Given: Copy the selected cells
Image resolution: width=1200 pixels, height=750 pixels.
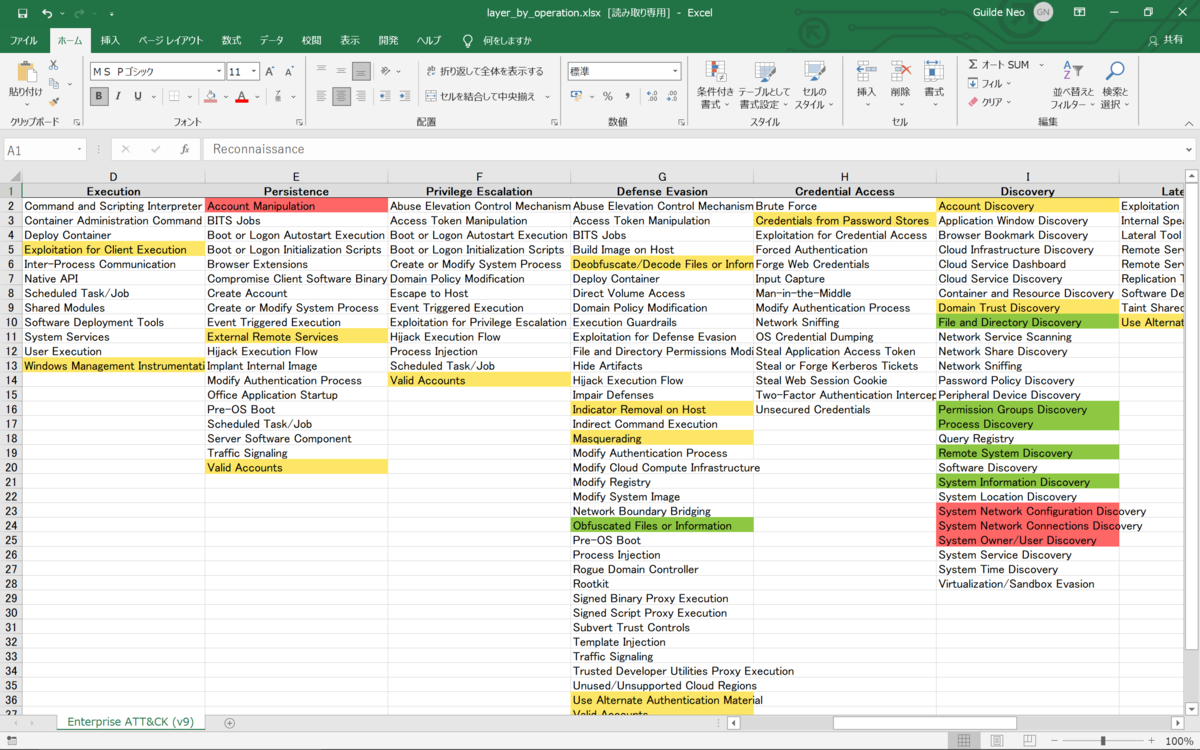Looking at the screenshot, I should pyautogui.click(x=54, y=84).
